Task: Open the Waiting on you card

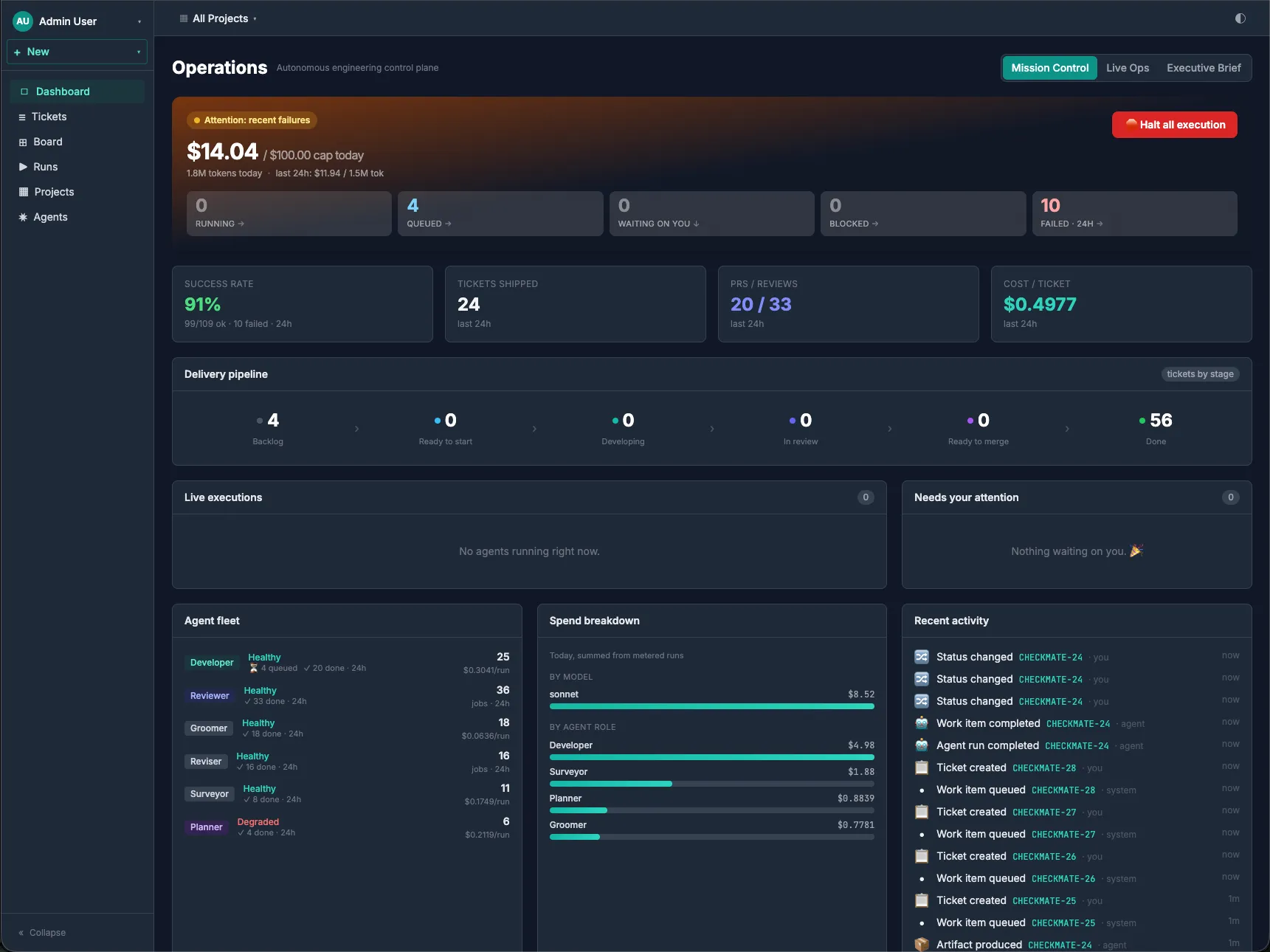Action: pos(712,214)
